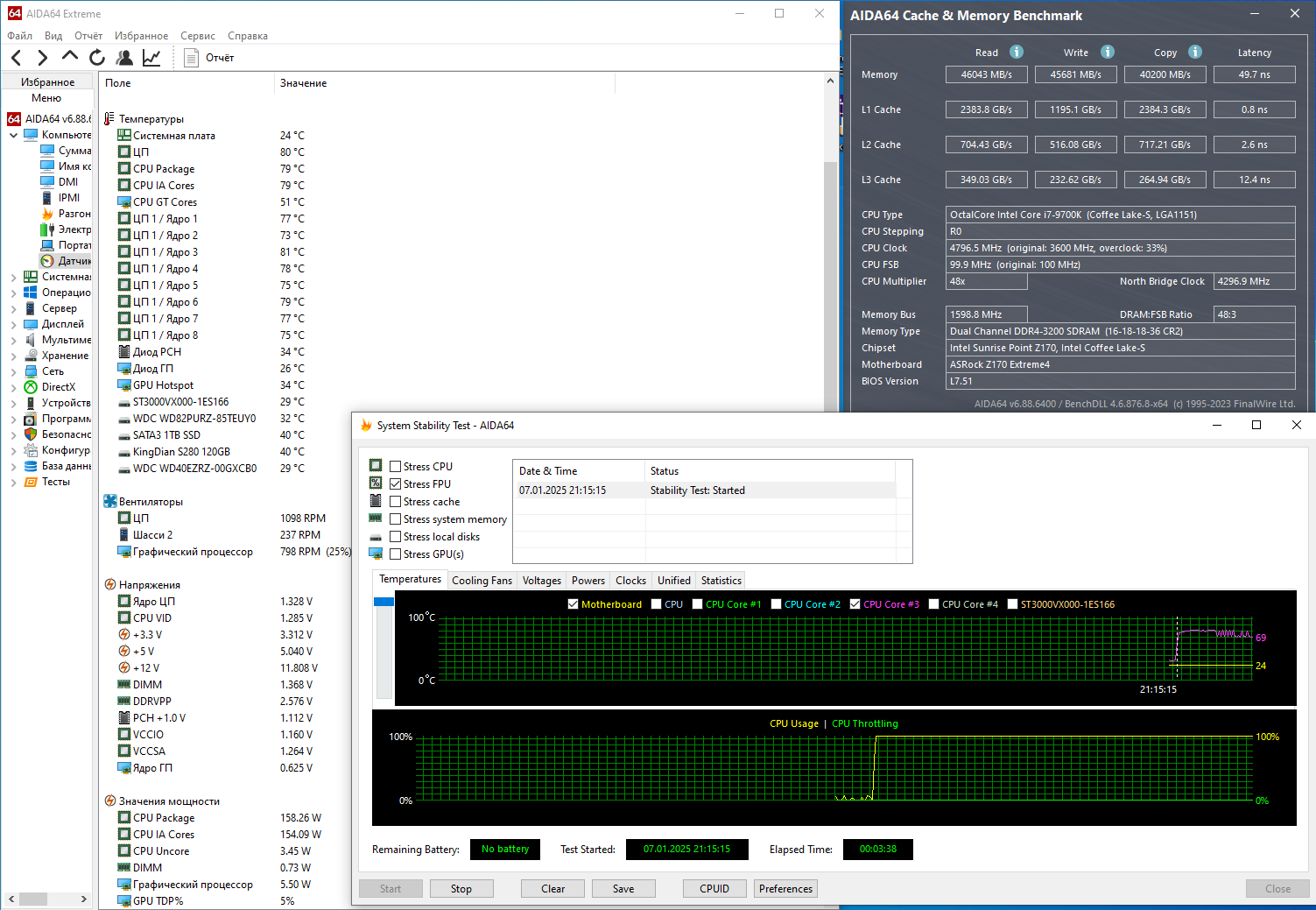
Task: Refresh the AIDA64 sensor page
Action: coord(97,58)
